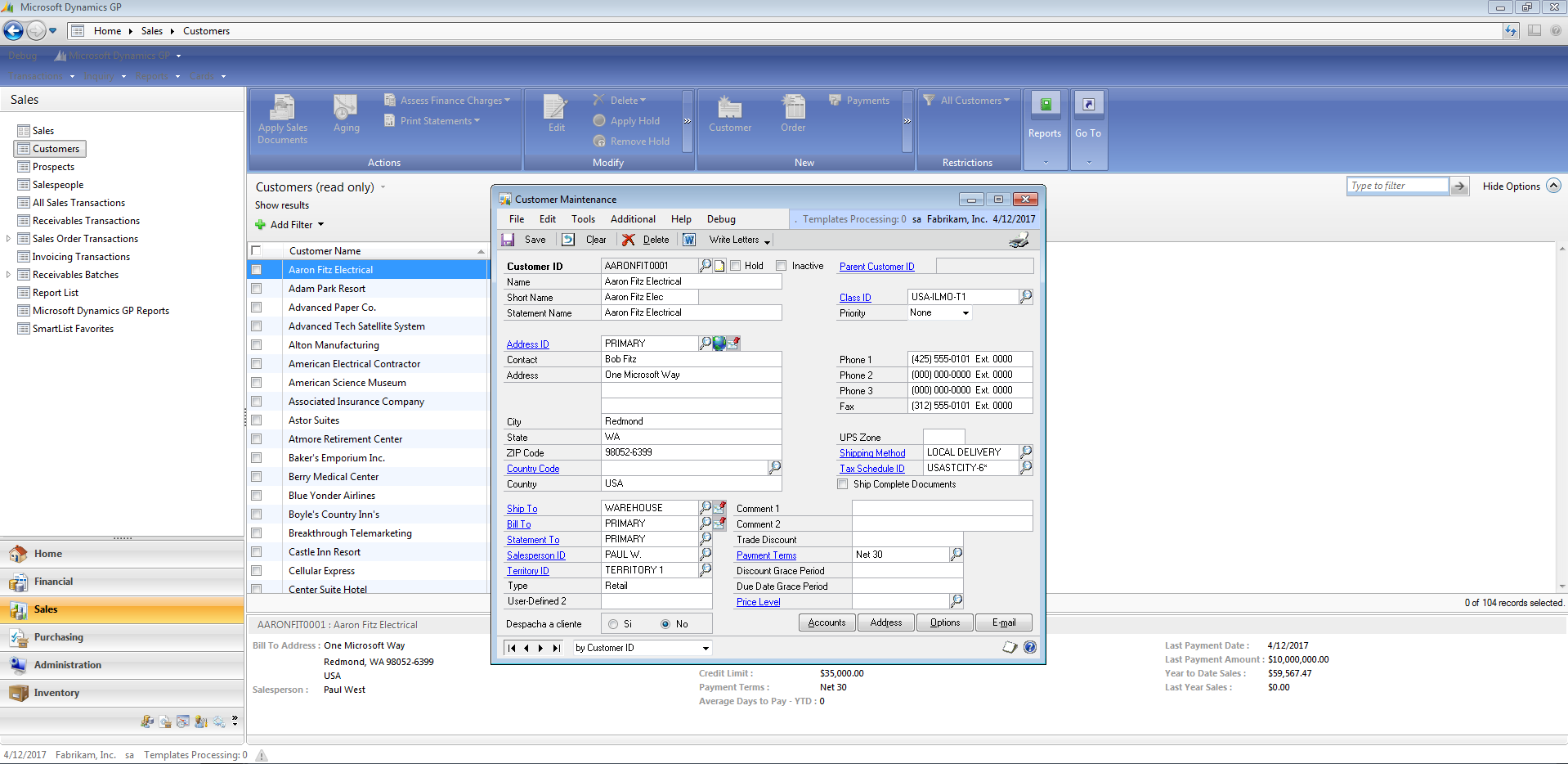Viewport: 1568px width, 764px height.
Task: Click the UPS Zone input field
Action: click(944, 437)
